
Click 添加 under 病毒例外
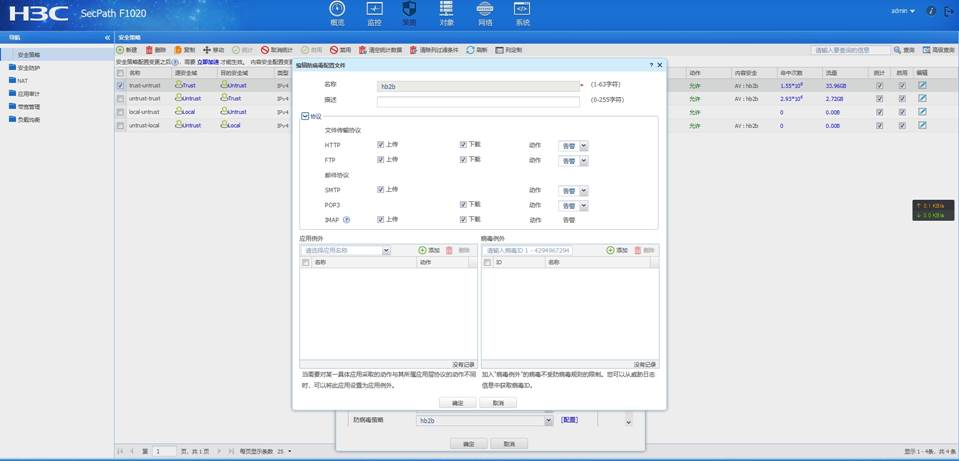point(617,251)
